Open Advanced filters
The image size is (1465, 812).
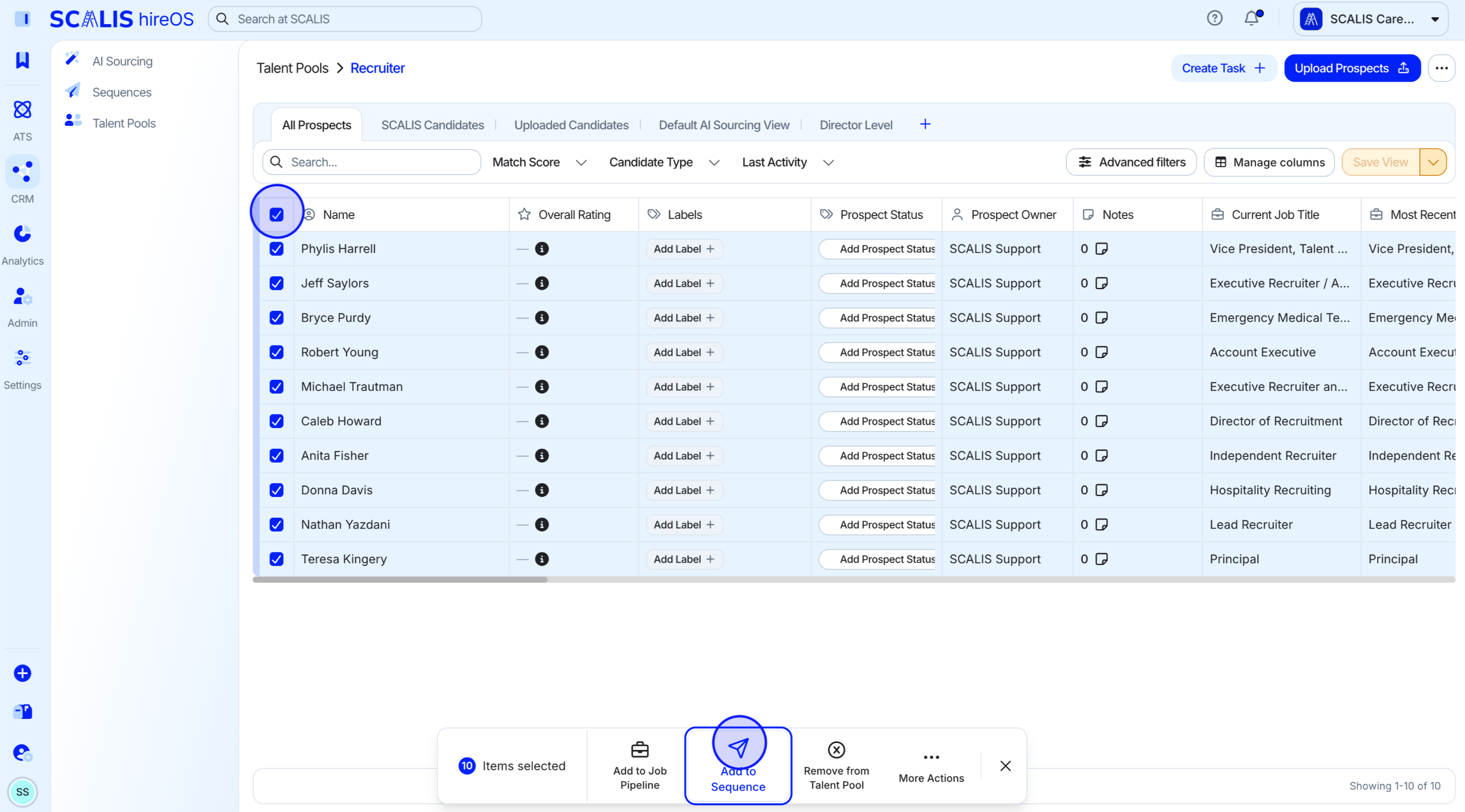(x=1131, y=163)
